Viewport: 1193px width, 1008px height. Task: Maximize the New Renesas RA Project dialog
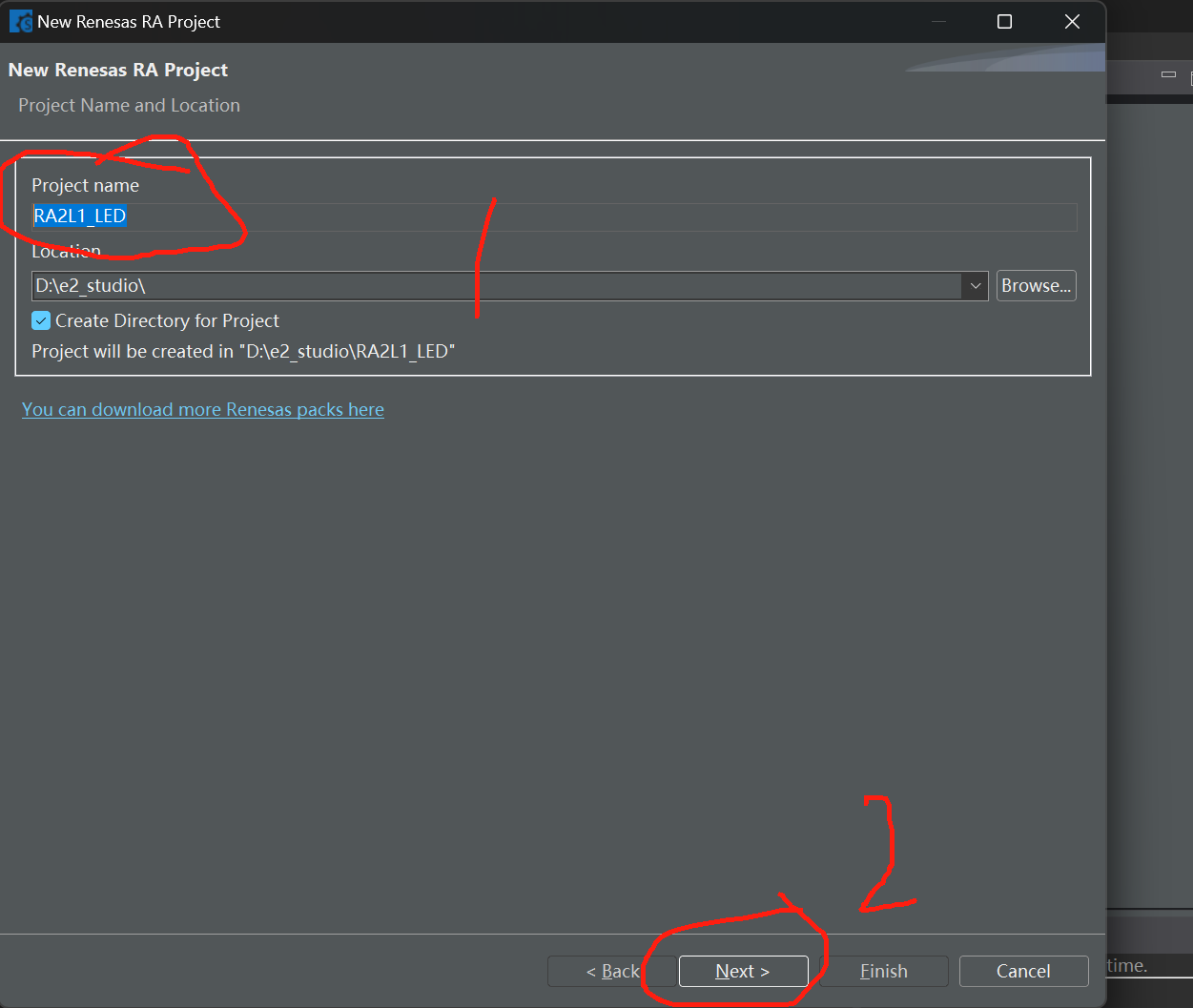click(x=1004, y=21)
